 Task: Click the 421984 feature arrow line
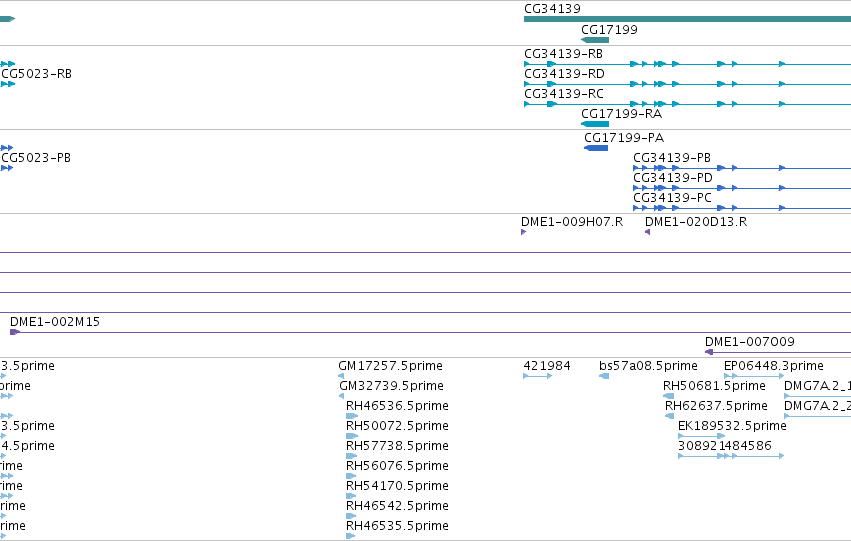[x=538, y=376]
